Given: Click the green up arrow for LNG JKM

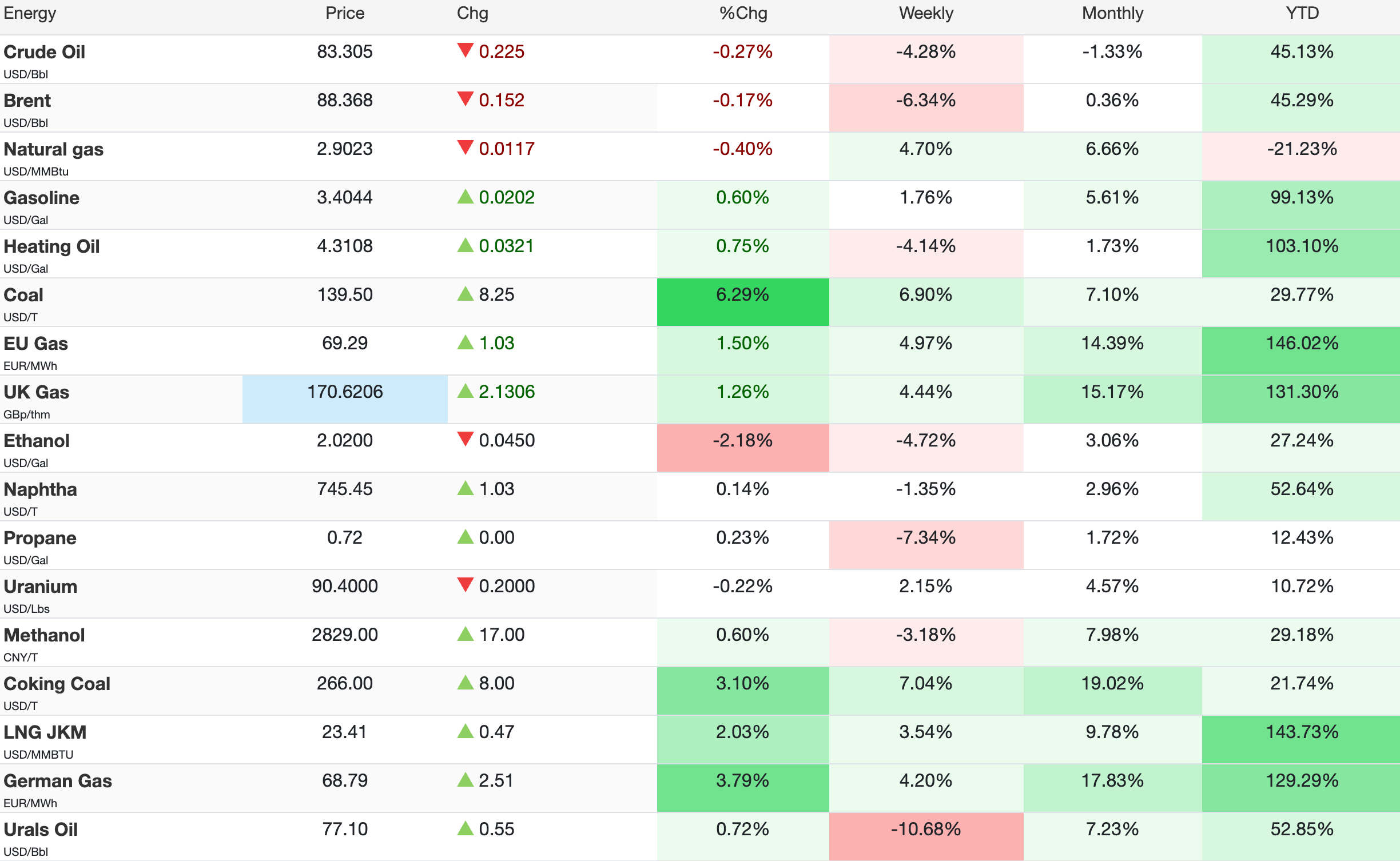Looking at the screenshot, I should tap(466, 731).
